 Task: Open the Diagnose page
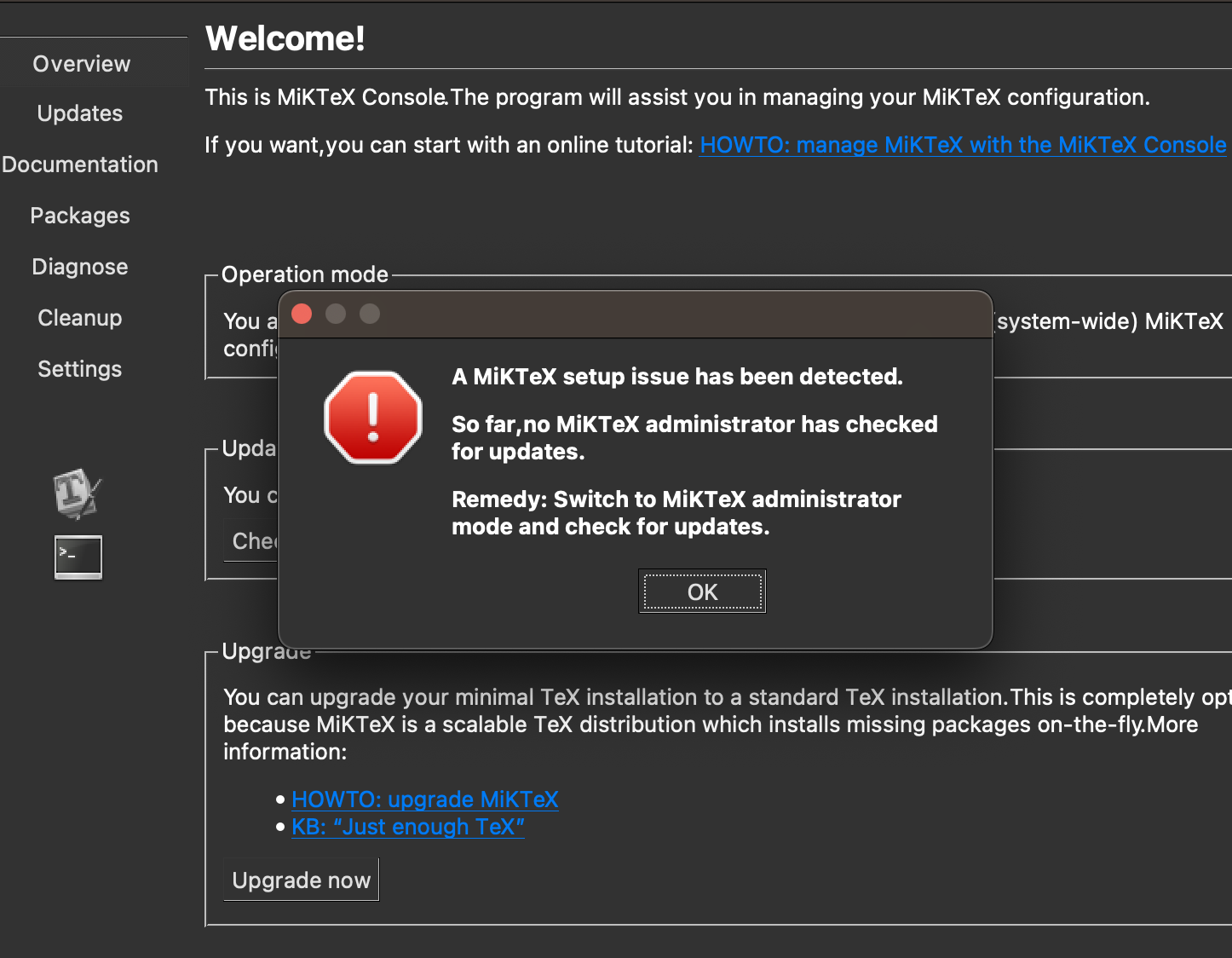click(x=79, y=266)
